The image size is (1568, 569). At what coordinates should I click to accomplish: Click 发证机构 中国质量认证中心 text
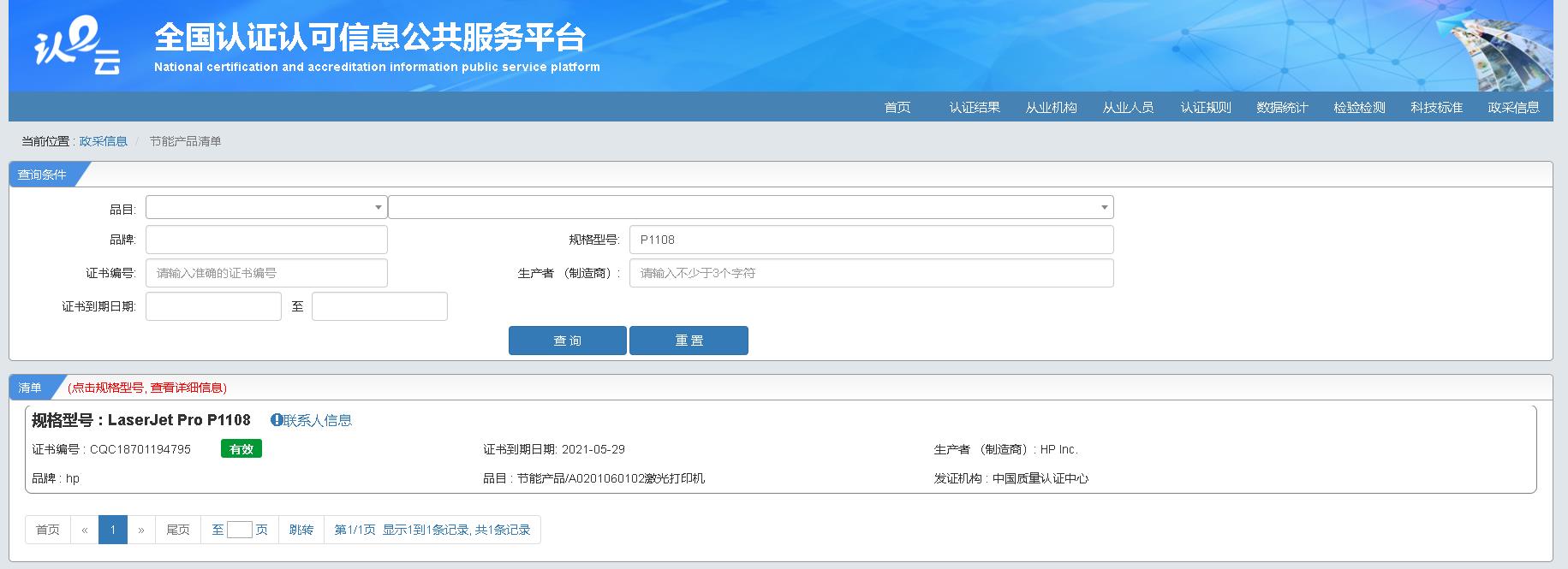1011,478
